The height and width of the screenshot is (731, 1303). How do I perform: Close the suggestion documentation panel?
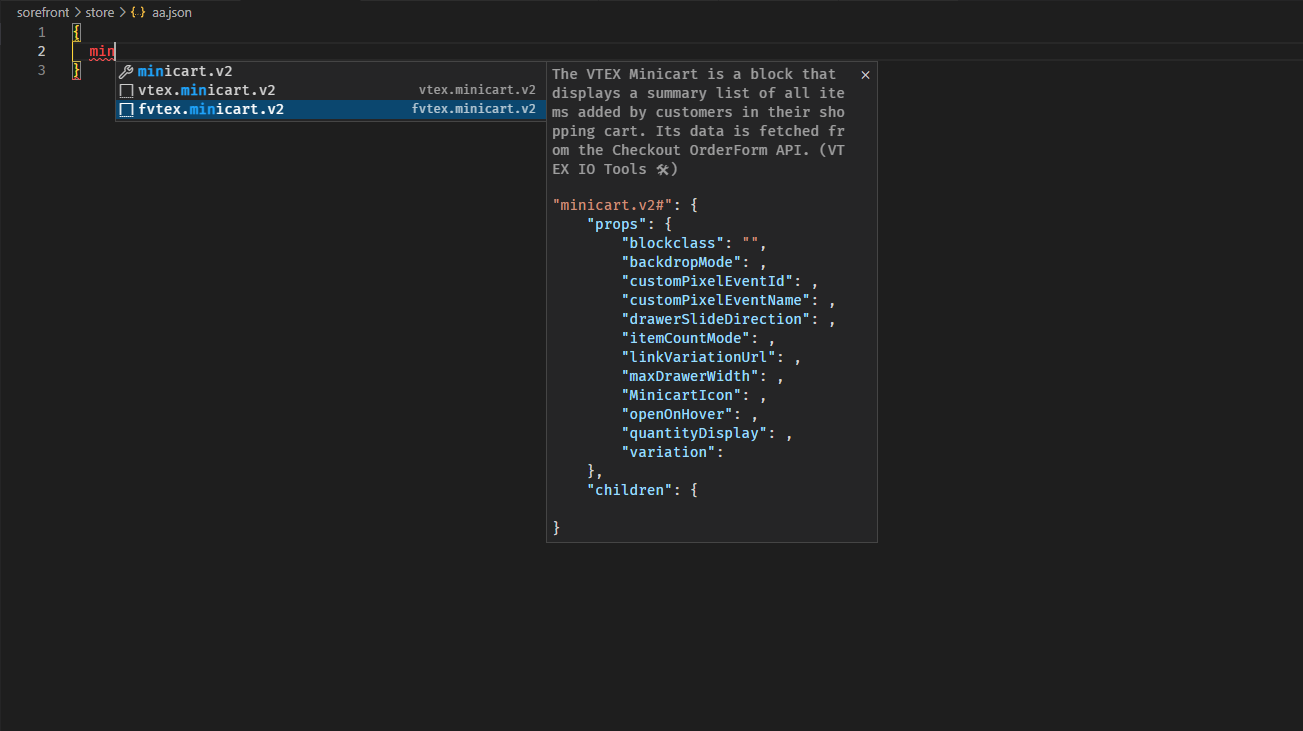click(x=865, y=74)
